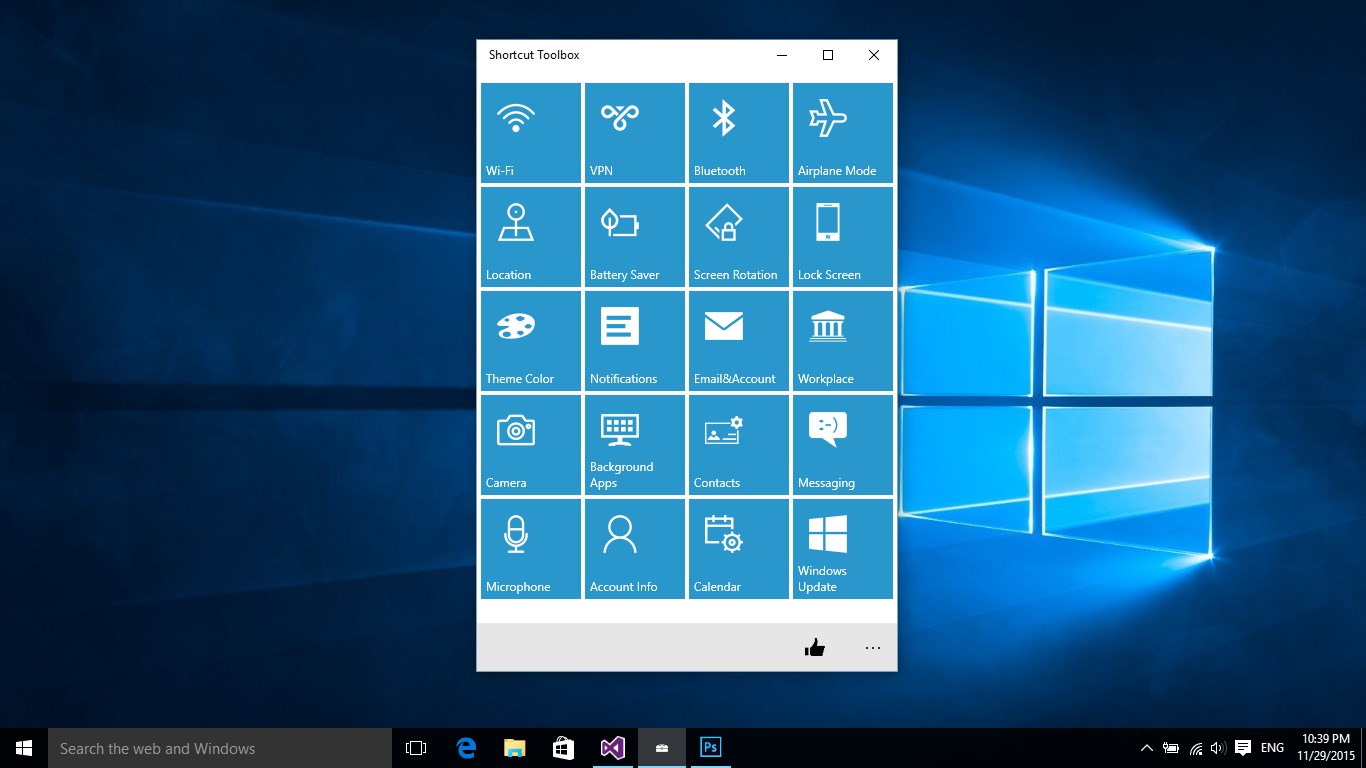Open the Airplane Mode tile
This screenshot has width=1366, height=768.
click(x=843, y=133)
